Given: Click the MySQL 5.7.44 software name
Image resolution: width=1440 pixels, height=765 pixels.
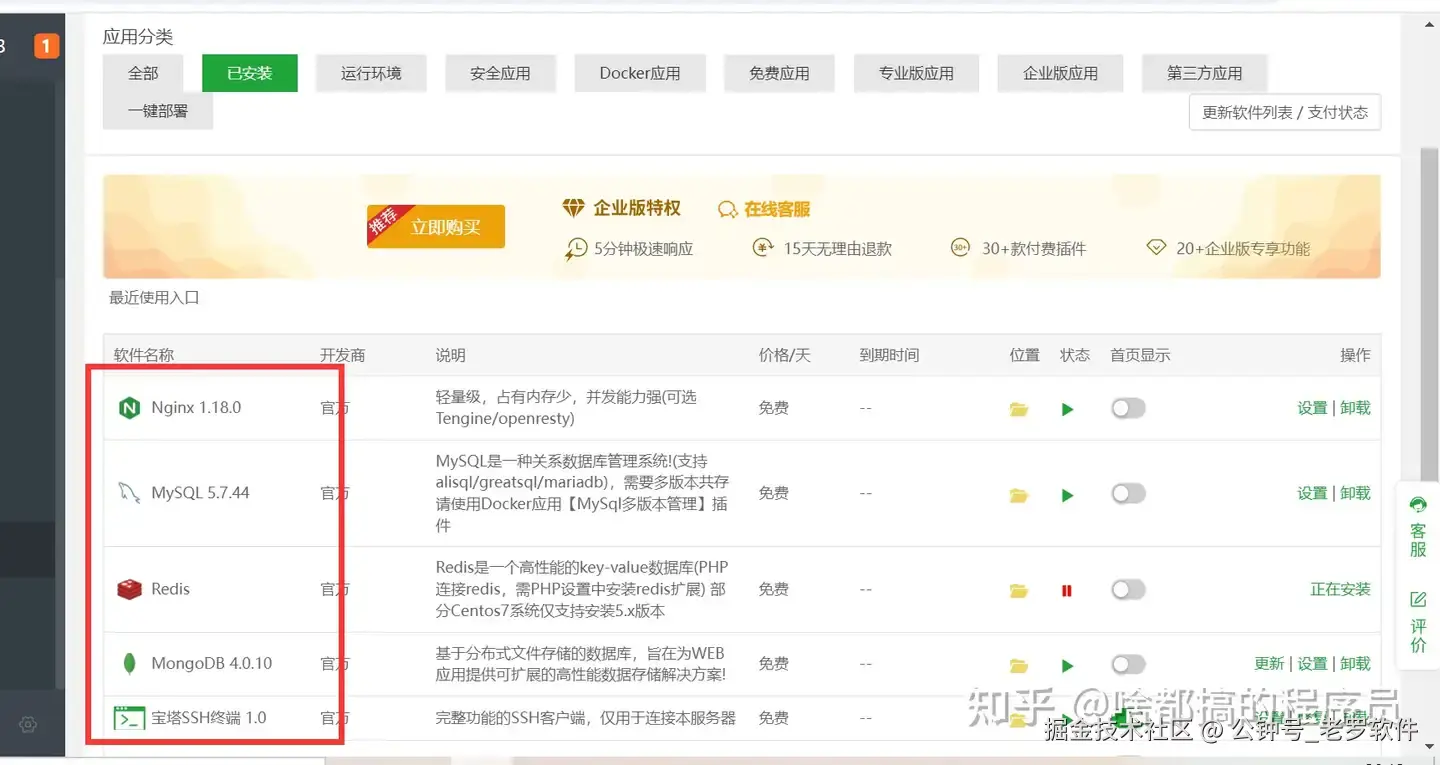Looking at the screenshot, I should (x=200, y=493).
